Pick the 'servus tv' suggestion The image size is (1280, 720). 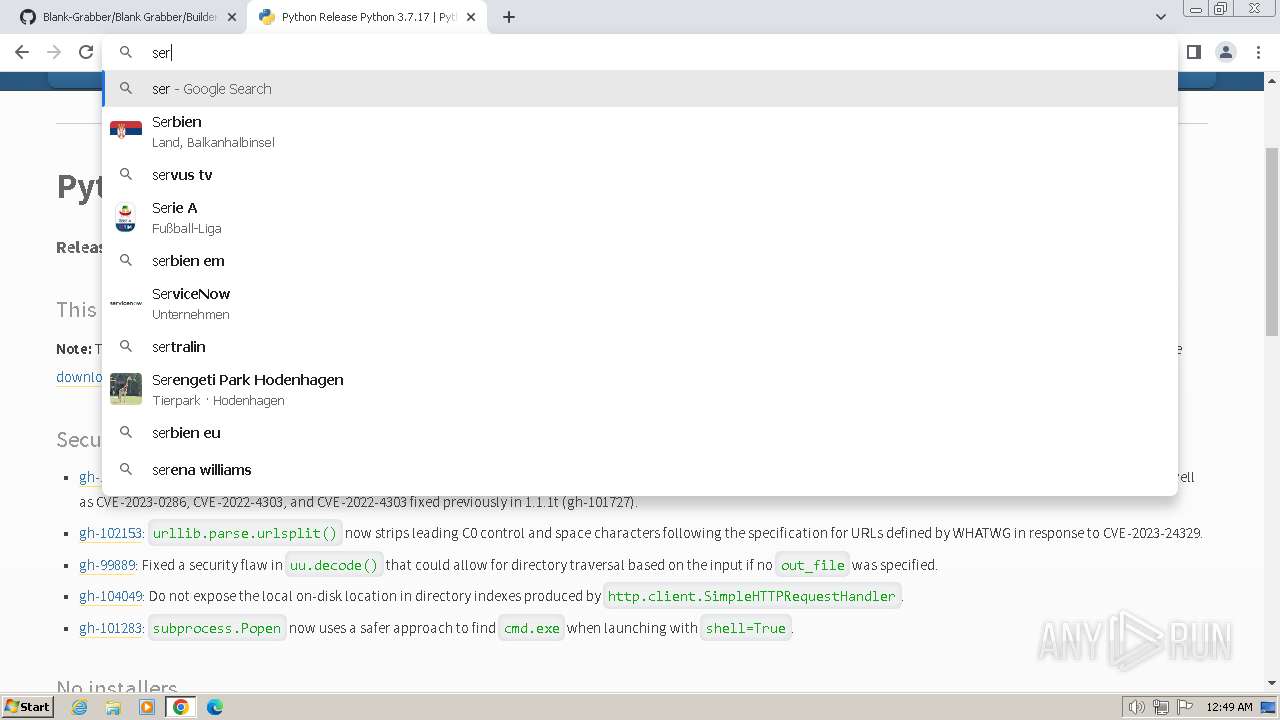(640, 175)
